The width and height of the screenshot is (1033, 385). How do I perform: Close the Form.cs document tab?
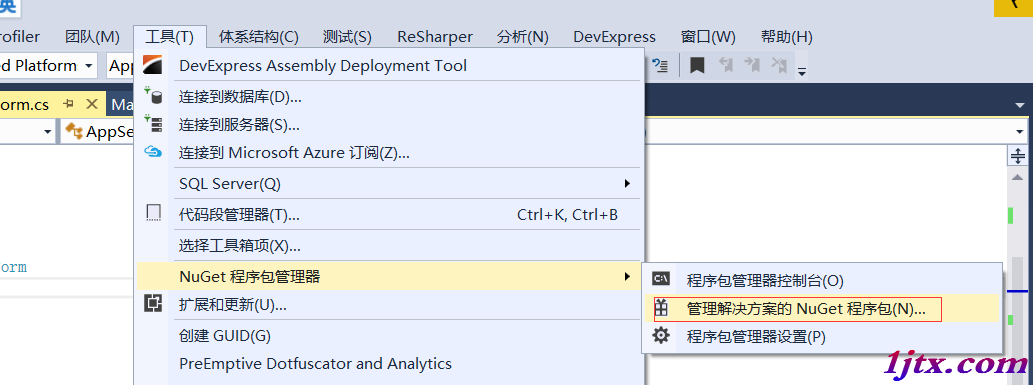point(92,104)
